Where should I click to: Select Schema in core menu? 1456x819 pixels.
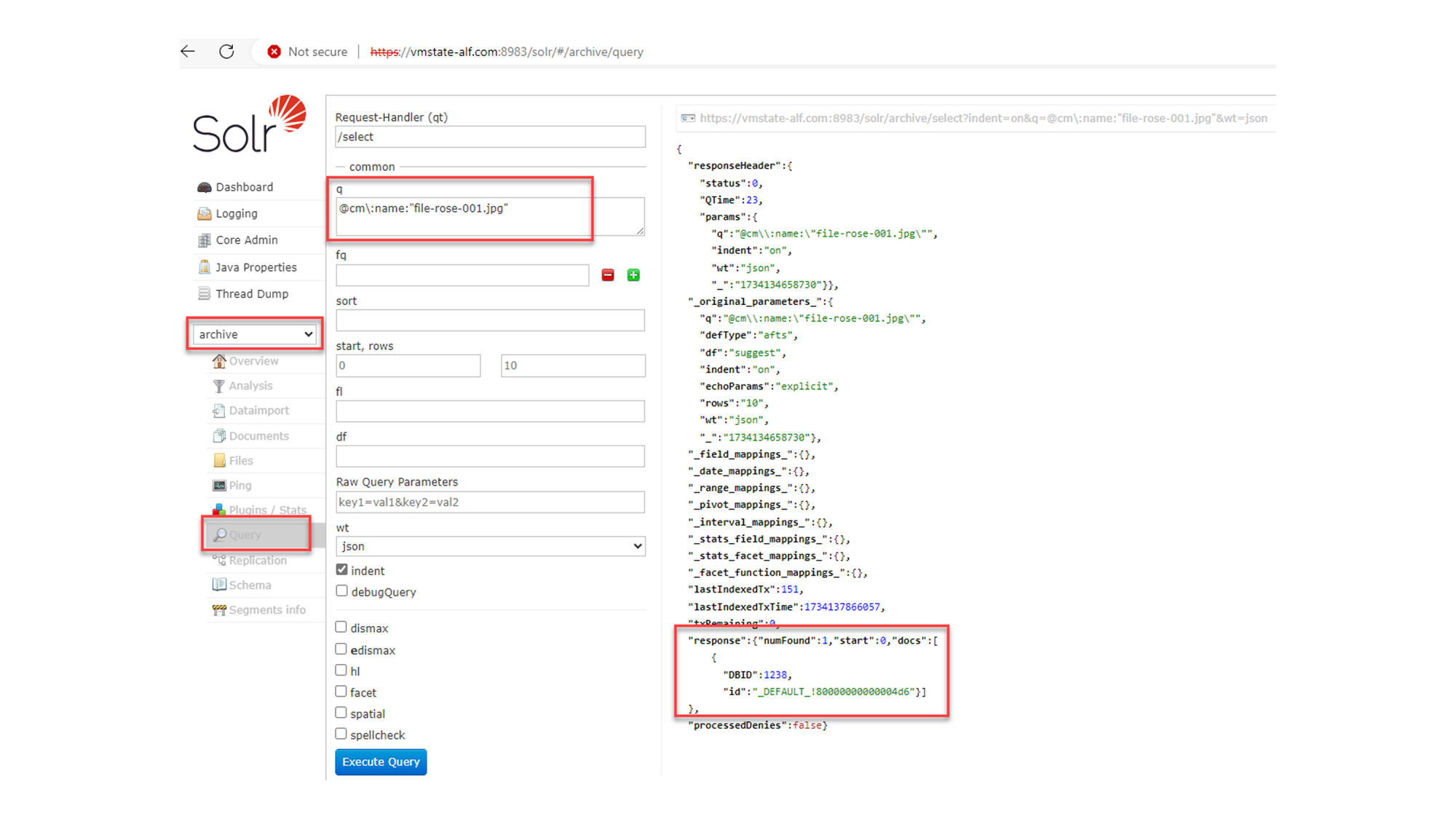pyautogui.click(x=250, y=585)
